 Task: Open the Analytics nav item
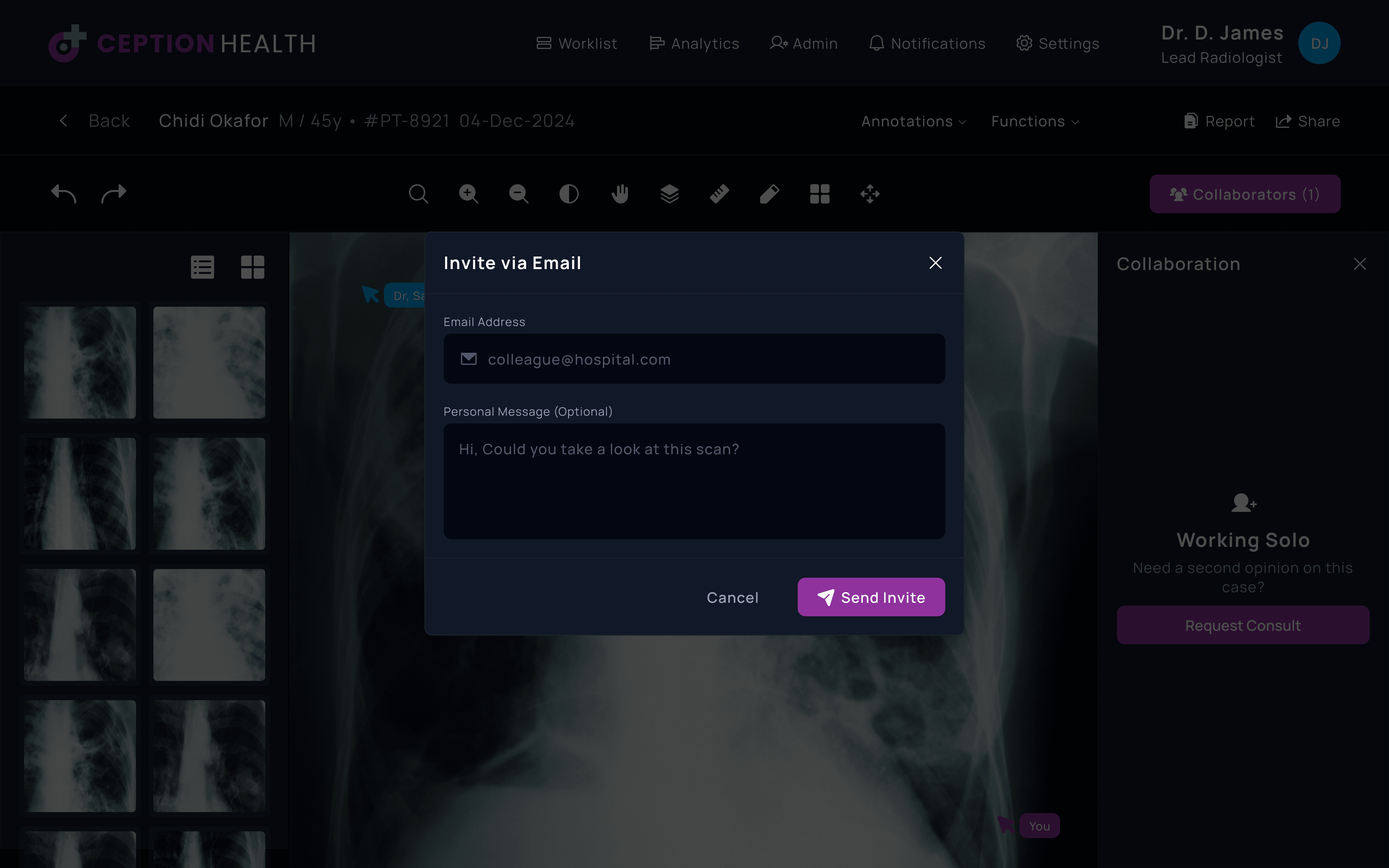point(694,44)
